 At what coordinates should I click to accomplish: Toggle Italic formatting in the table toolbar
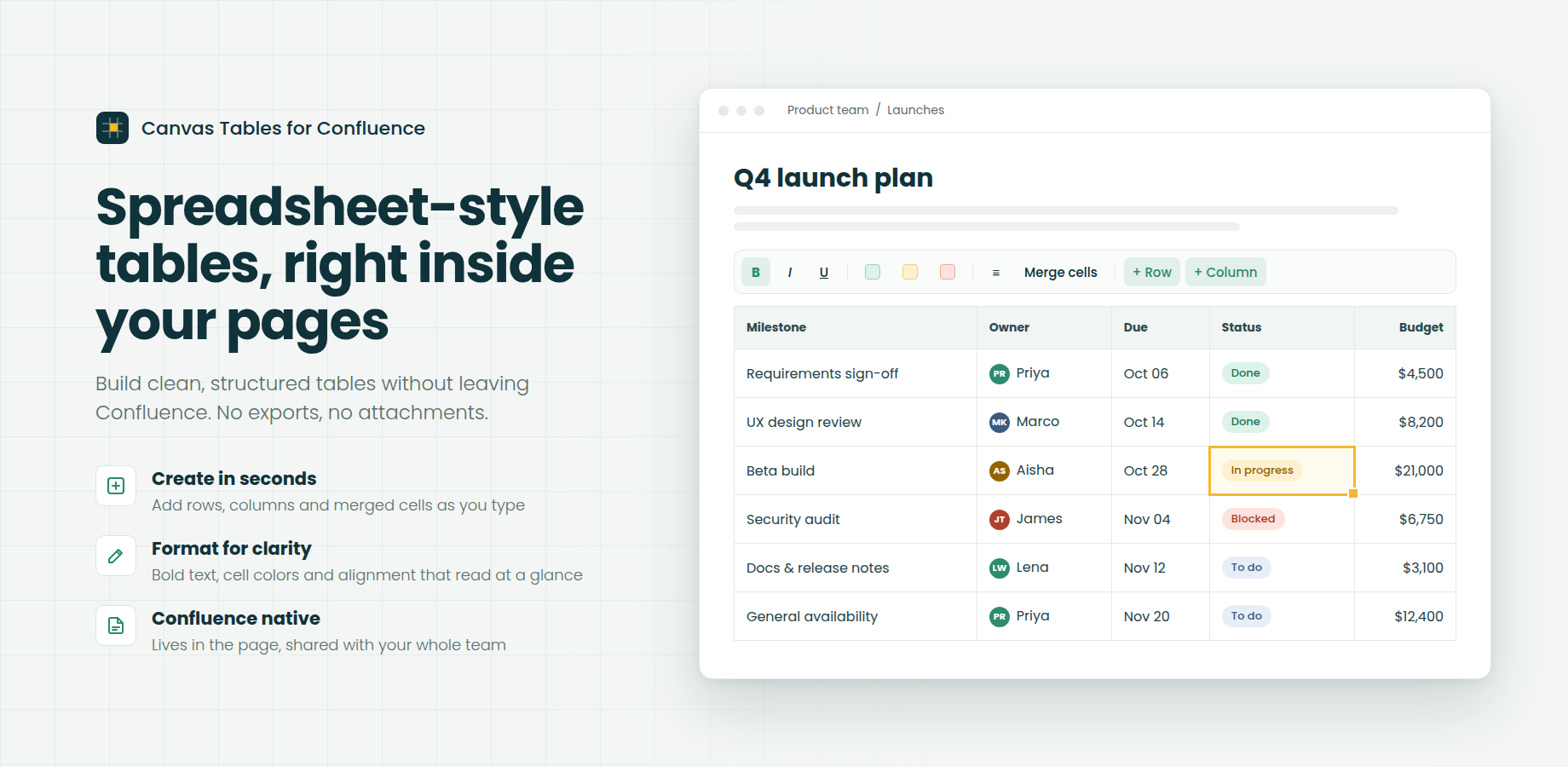(790, 272)
